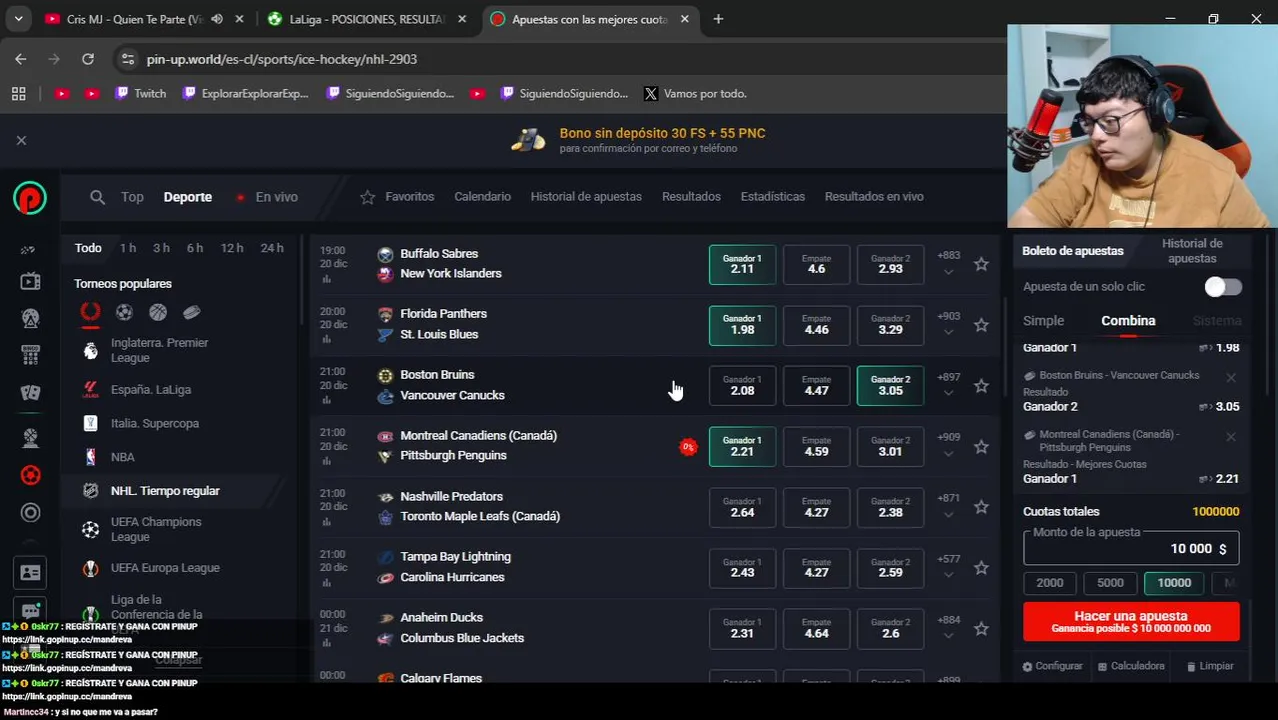Open 'NHL. Tiempo regular' tournament
This screenshot has height=720, width=1278.
pos(165,491)
